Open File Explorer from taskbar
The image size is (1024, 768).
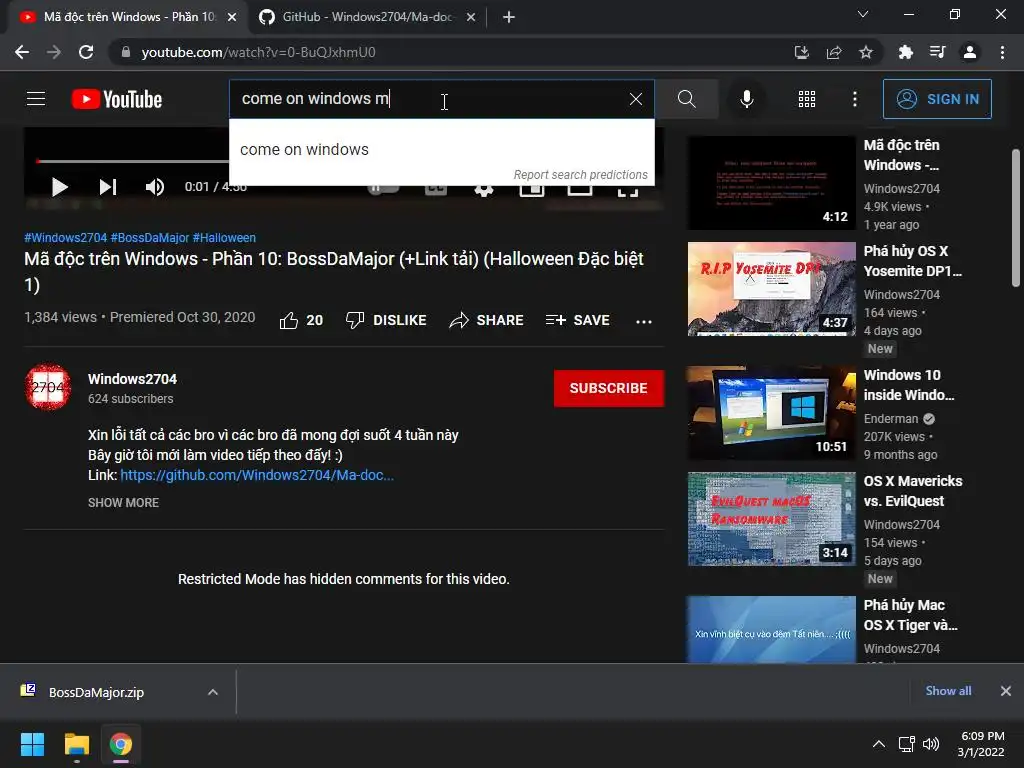77,744
